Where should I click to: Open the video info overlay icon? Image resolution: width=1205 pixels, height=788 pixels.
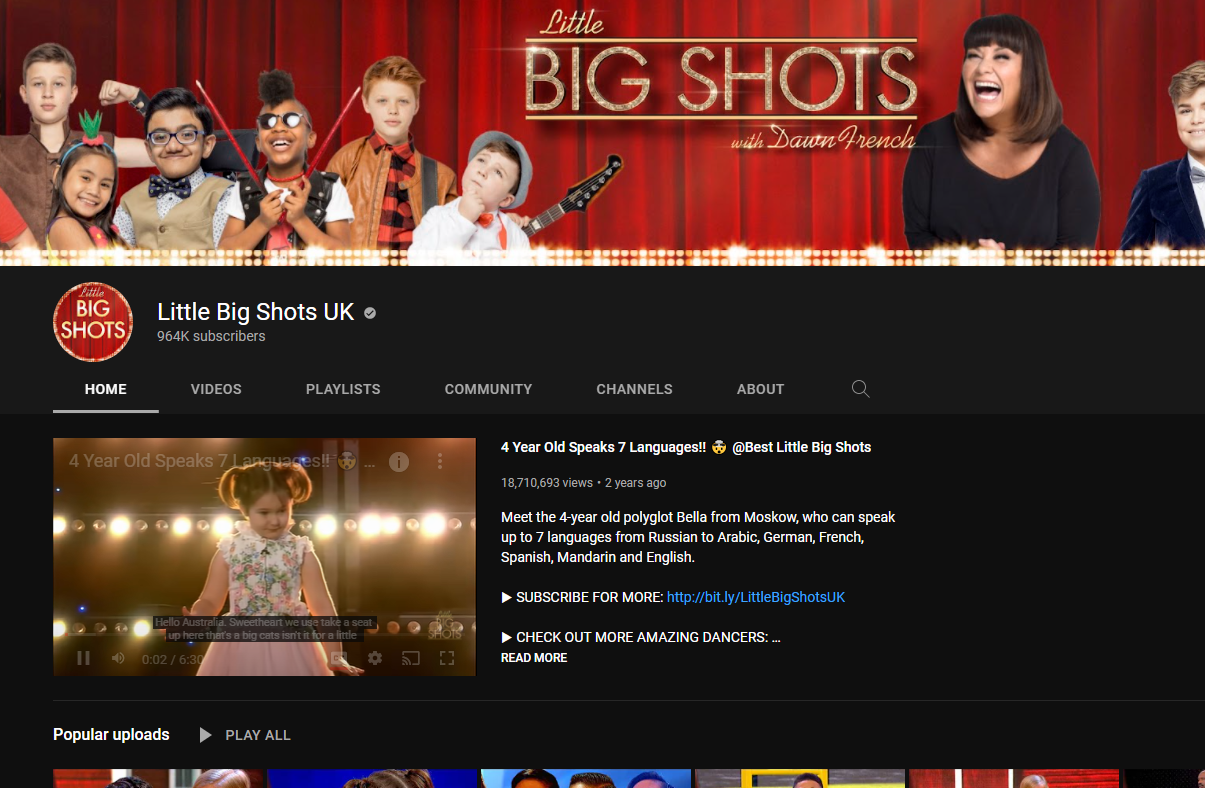399,461
